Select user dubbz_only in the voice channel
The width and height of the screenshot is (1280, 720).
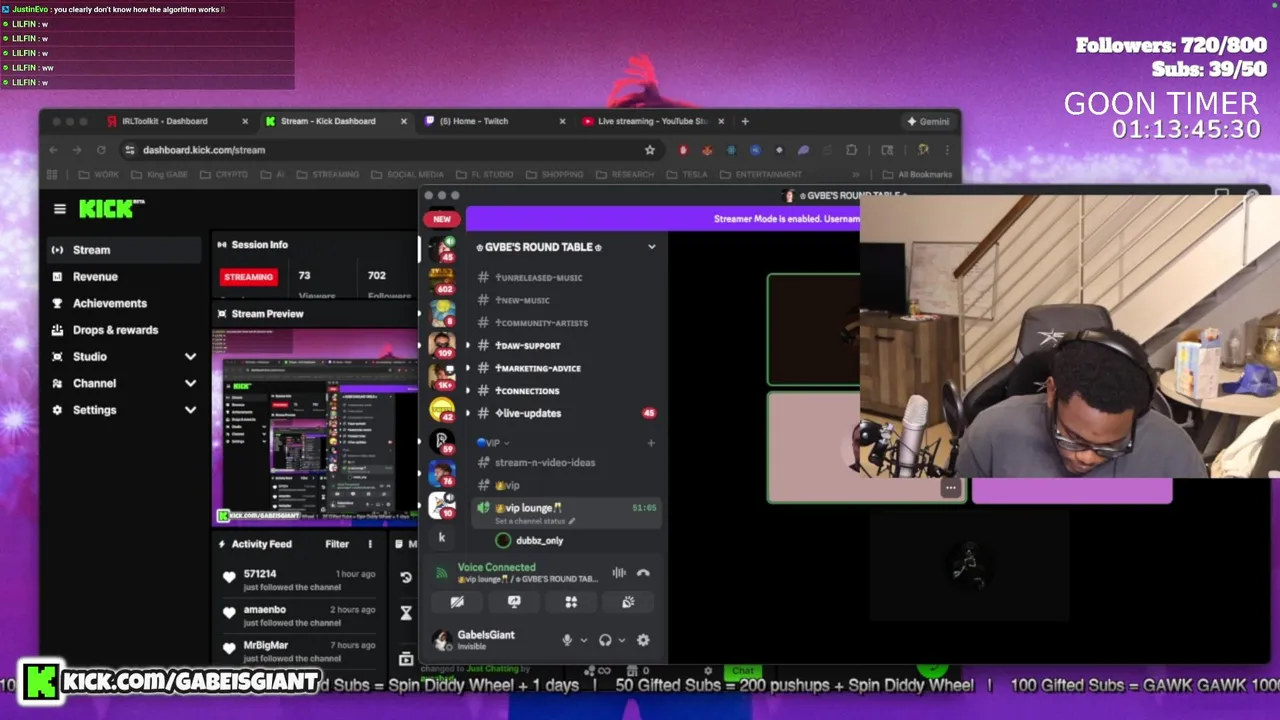(540, 540)
